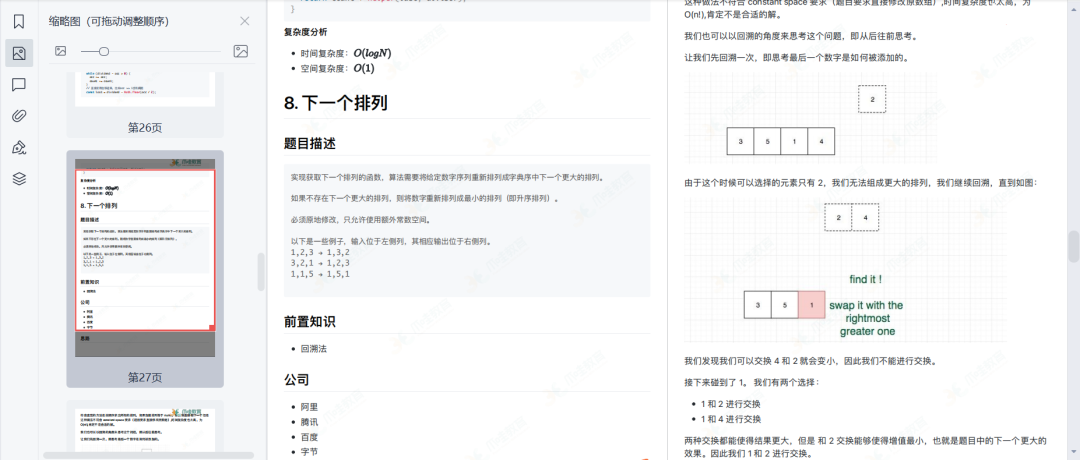
Task: Click the bullet 1 和 4 进行交换
Action: tap(731, 419)
